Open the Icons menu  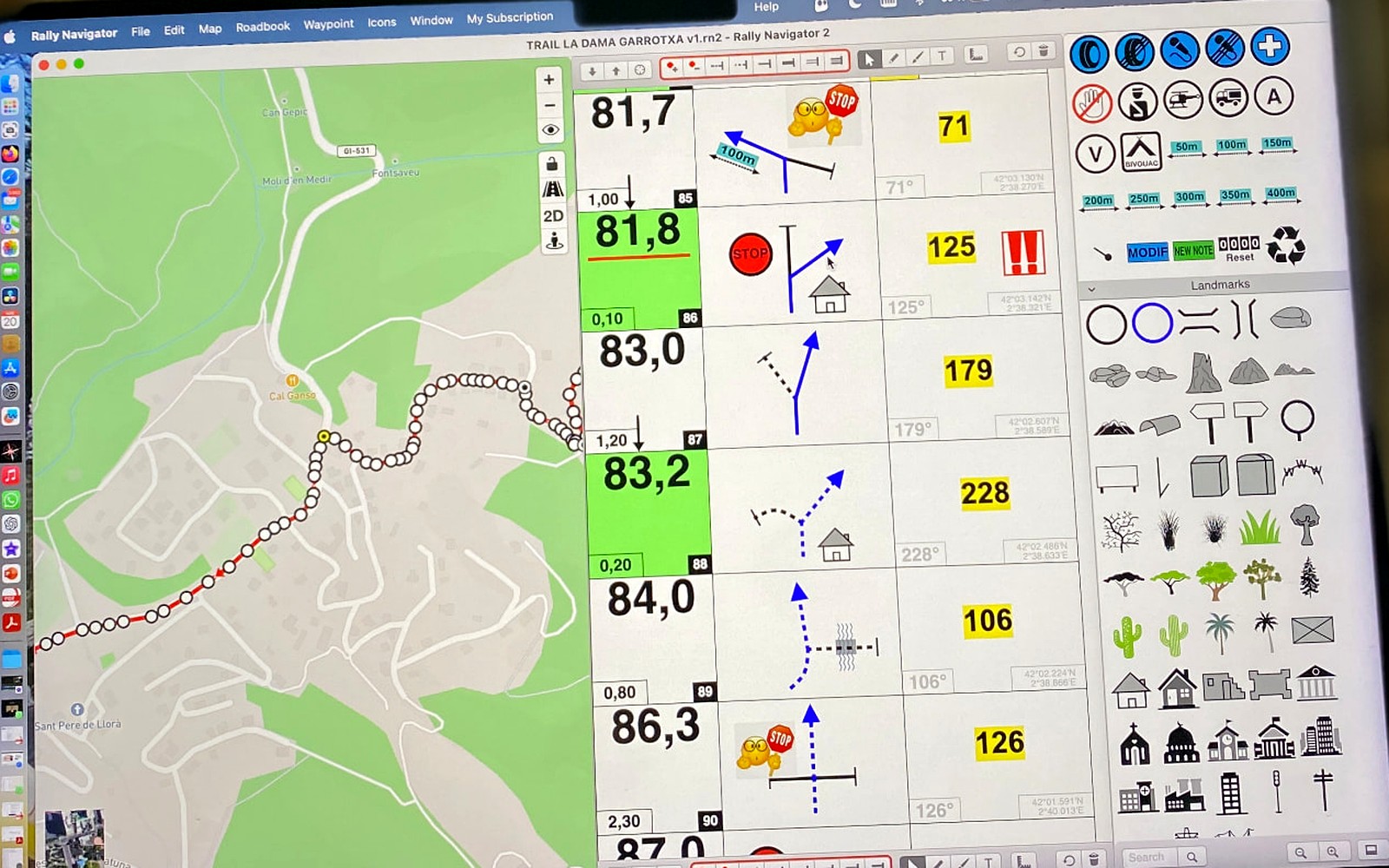(381, 23)
